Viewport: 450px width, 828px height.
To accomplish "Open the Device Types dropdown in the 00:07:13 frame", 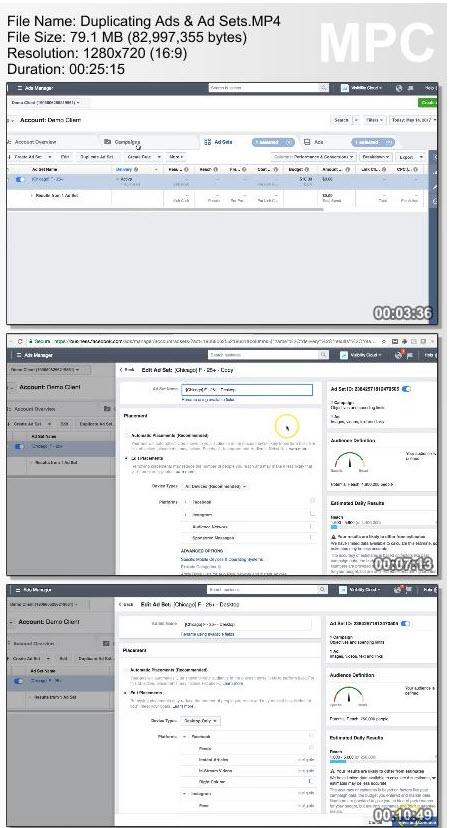I will pos(215,486).
